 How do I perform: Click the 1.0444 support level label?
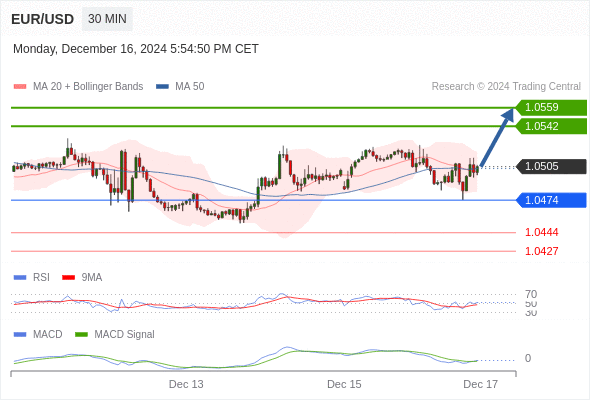[x=541, y=232]
